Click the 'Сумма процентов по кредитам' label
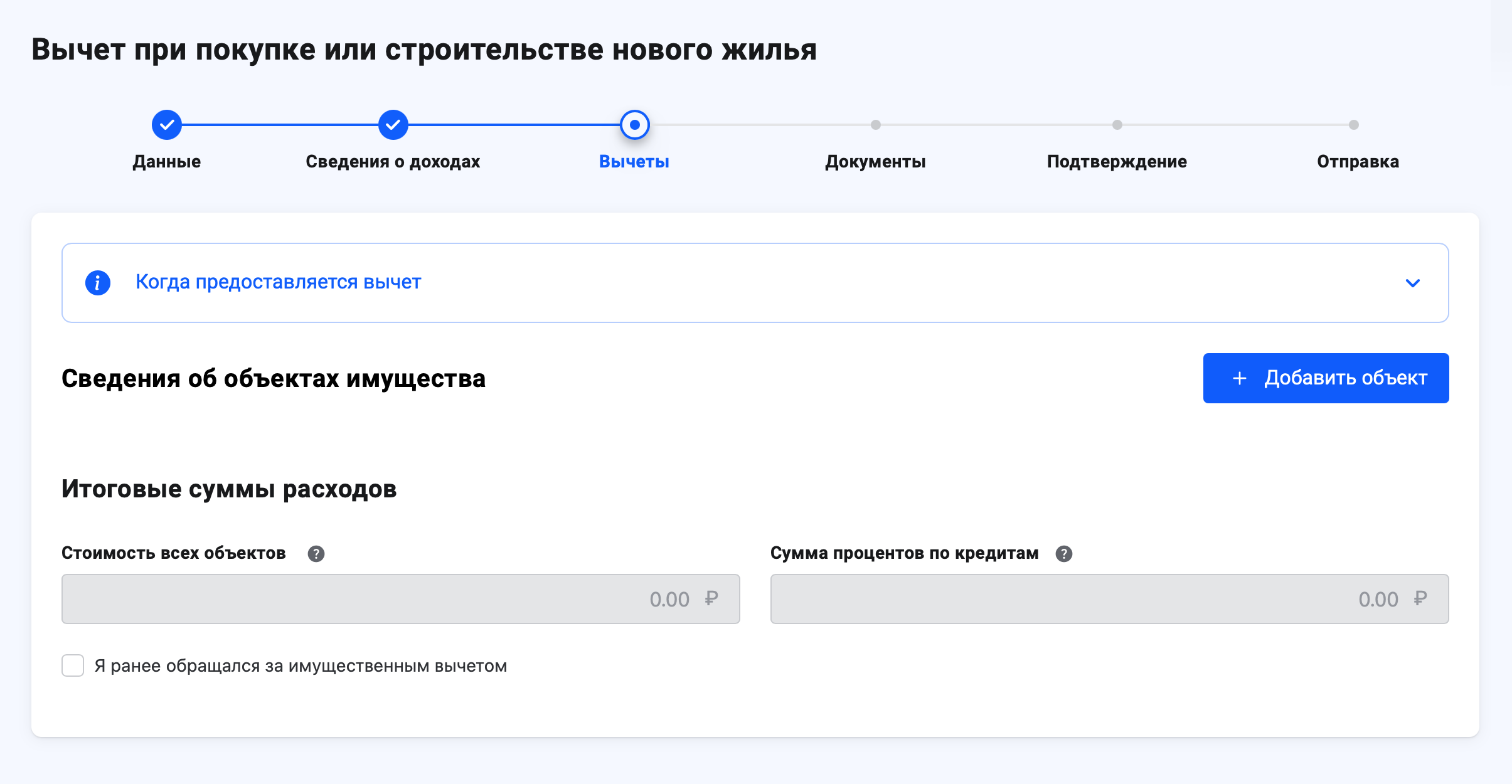 (905, 553)
